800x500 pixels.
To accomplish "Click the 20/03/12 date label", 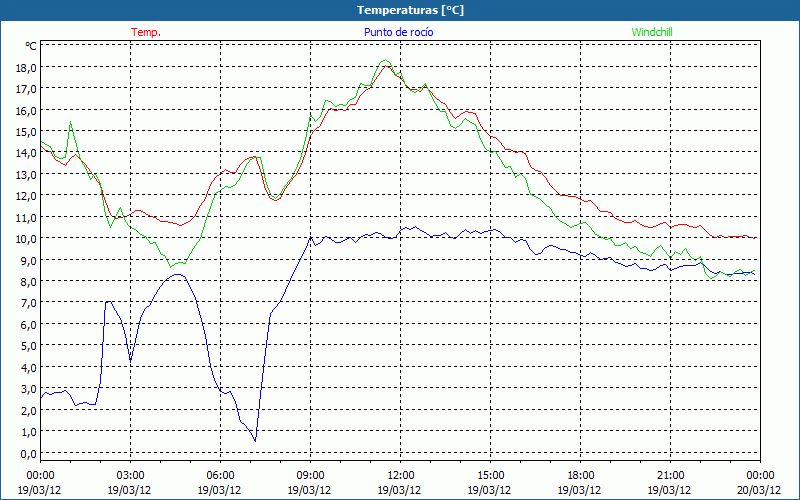I will tap(759, 490).
